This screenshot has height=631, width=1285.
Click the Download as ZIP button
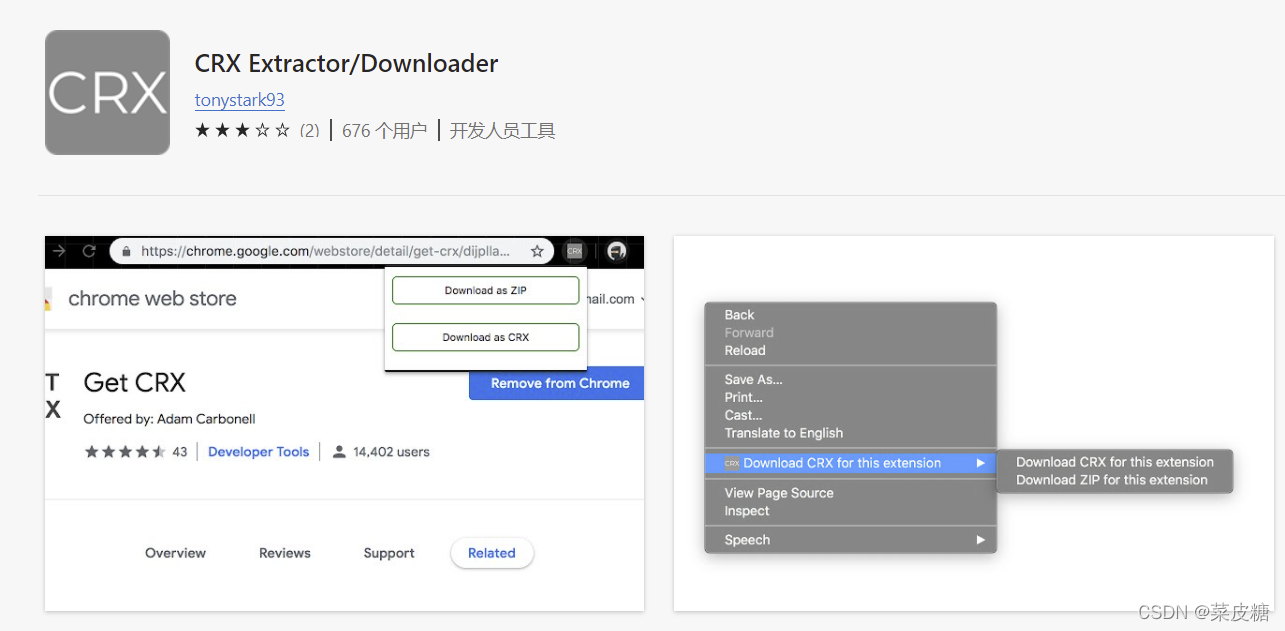(x=485, y=290)
